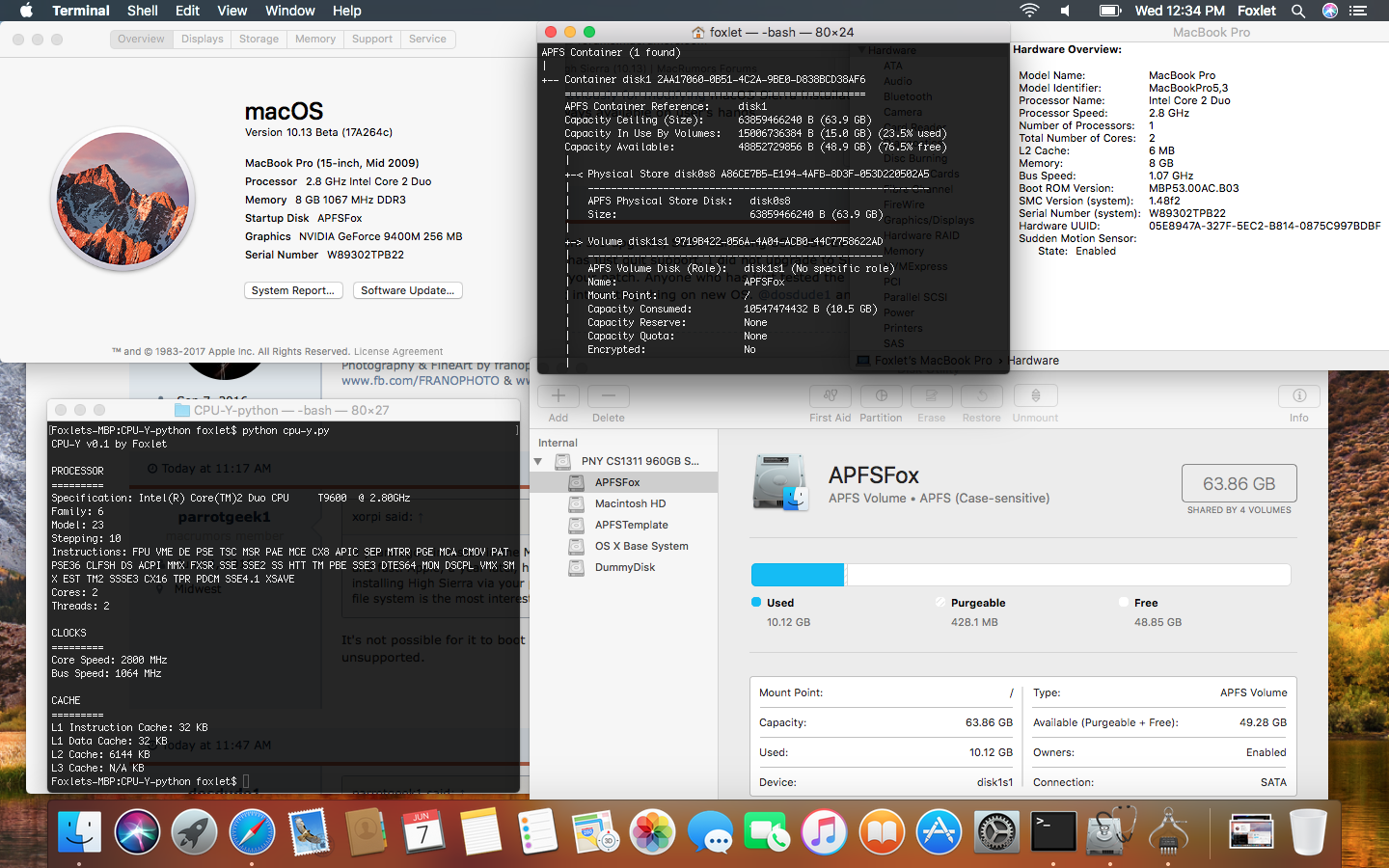Switch to Displays tab in About This Mac
Image resolution: width=1389 pixels, height=868 pixels.
click(202, 40)
